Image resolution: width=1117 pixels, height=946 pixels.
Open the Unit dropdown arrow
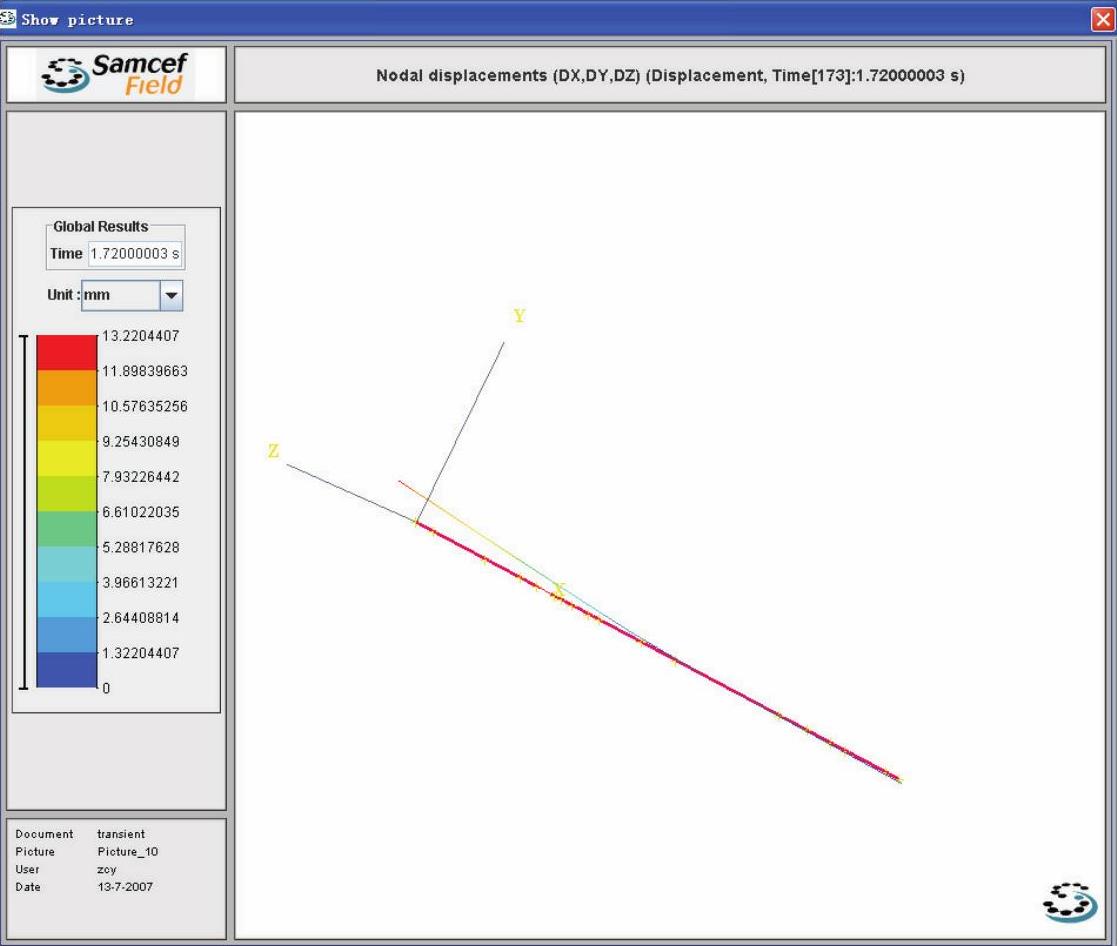tap(171, 296)
